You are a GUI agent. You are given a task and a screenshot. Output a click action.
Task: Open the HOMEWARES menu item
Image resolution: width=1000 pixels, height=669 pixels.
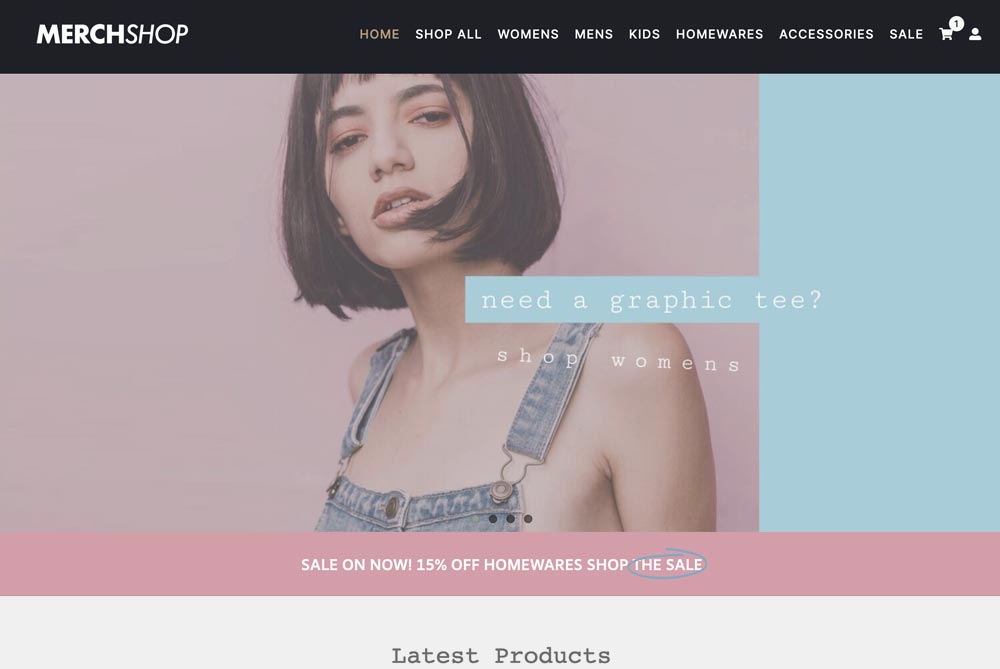point(719,34)
